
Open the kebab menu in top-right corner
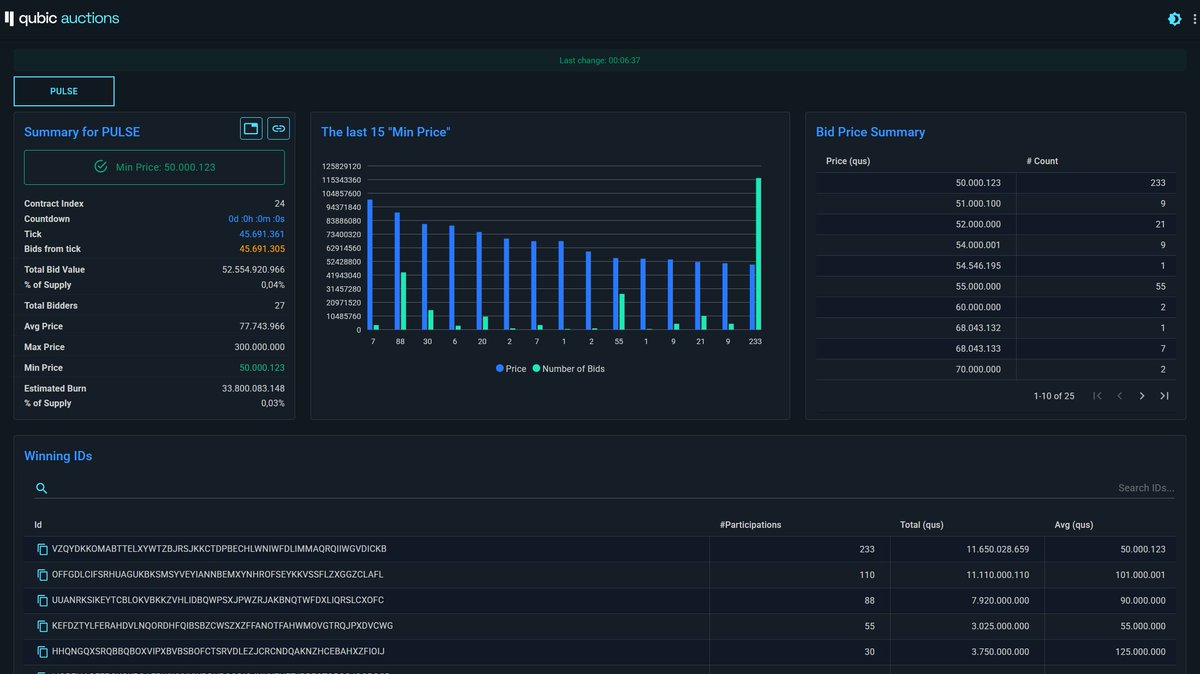click(1195, 18)
